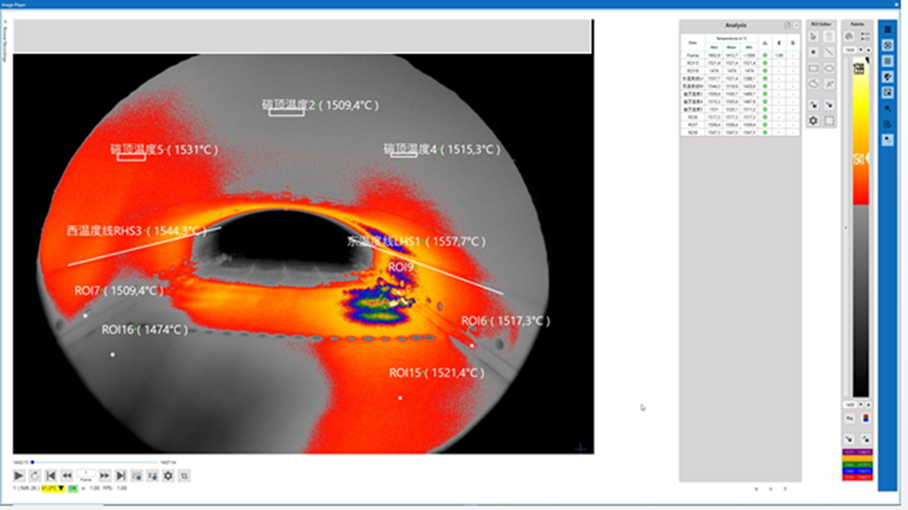Select the point ROI tool
Image resolution: width=908 pixels, height=510 pixels.
[x=814, y=52]
